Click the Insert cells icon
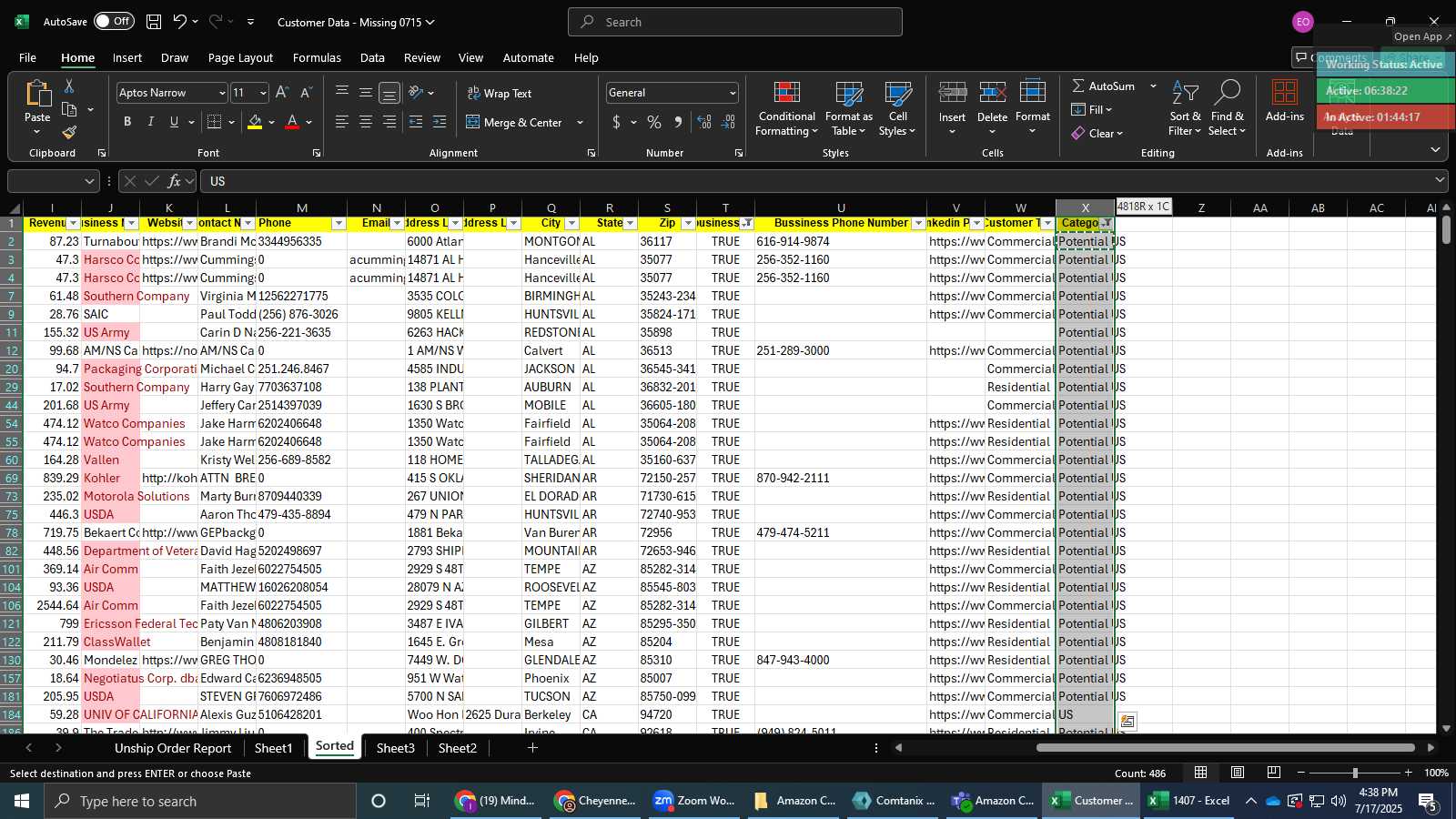Screen dimensions: 1456x819 pos(953,92)
